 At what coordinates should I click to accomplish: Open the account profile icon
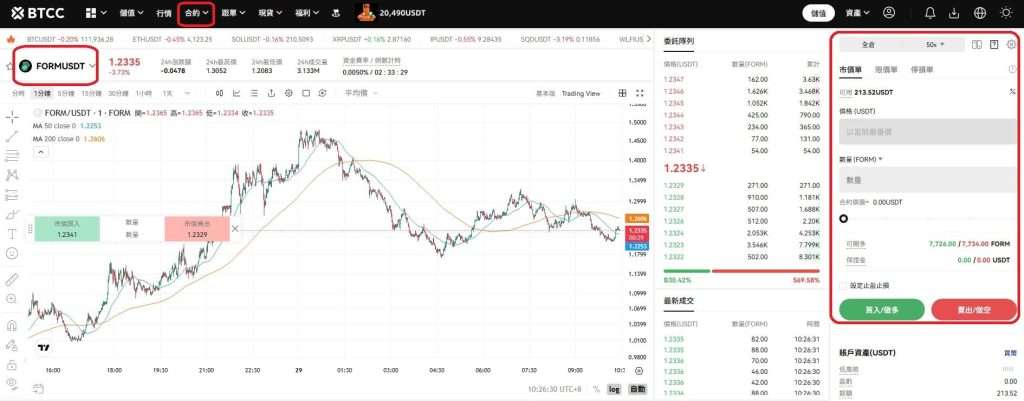click(889, 12)
